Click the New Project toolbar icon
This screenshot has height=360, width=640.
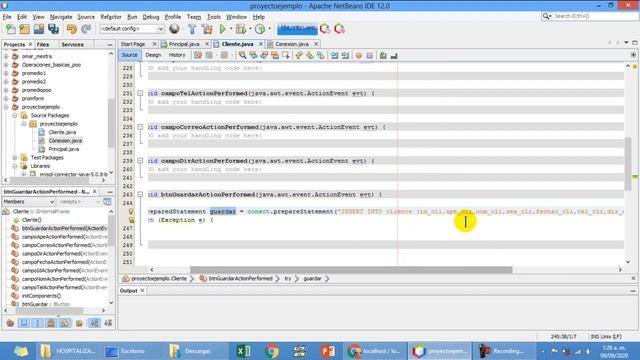click(24, 29)
